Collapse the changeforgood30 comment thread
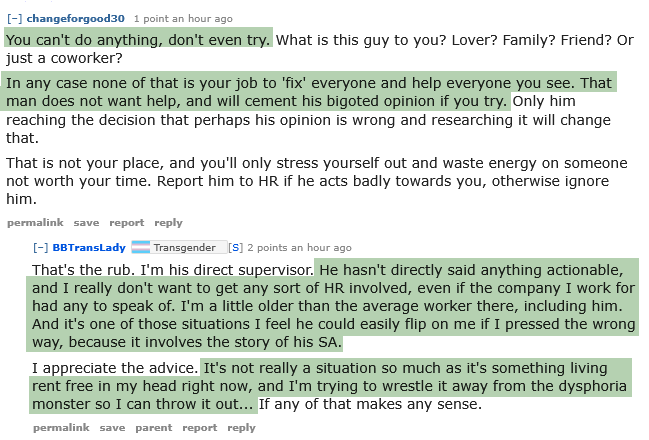649x440 pixels. (x=15, y=19)
